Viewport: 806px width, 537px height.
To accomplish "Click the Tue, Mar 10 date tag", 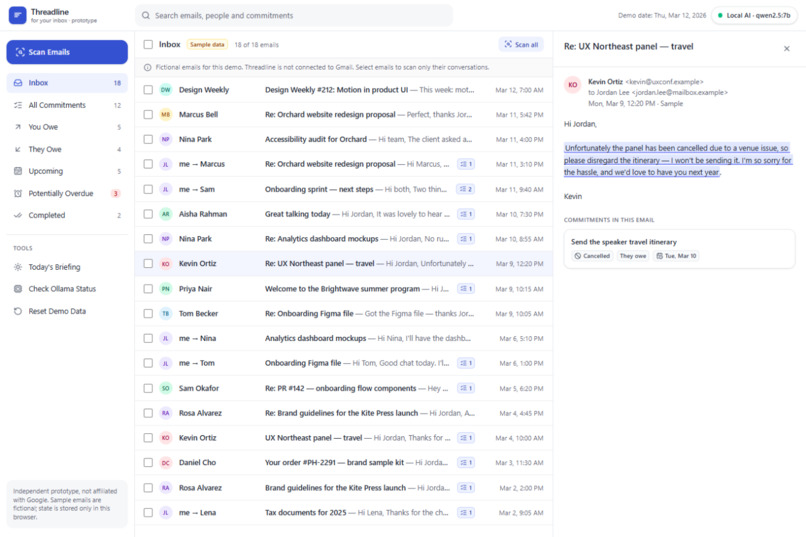I will click(x=676, y=256).
